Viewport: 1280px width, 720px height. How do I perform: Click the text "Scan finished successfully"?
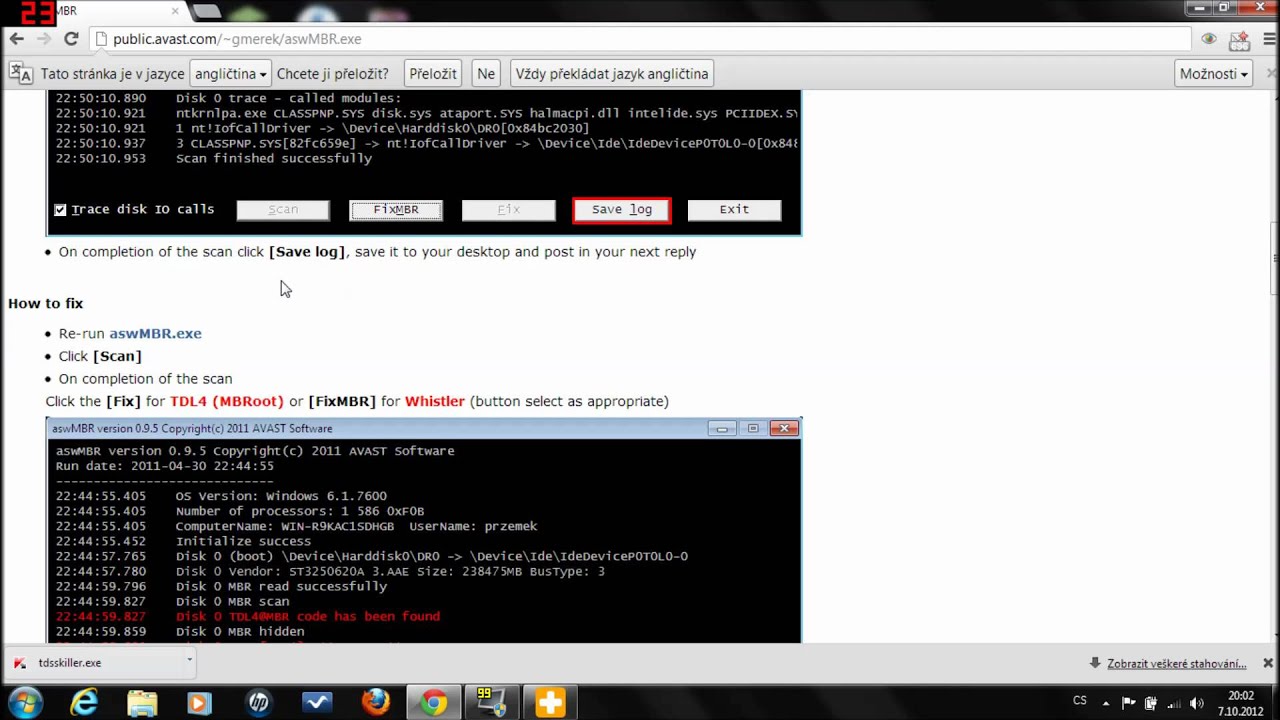[x=274, y=158]
